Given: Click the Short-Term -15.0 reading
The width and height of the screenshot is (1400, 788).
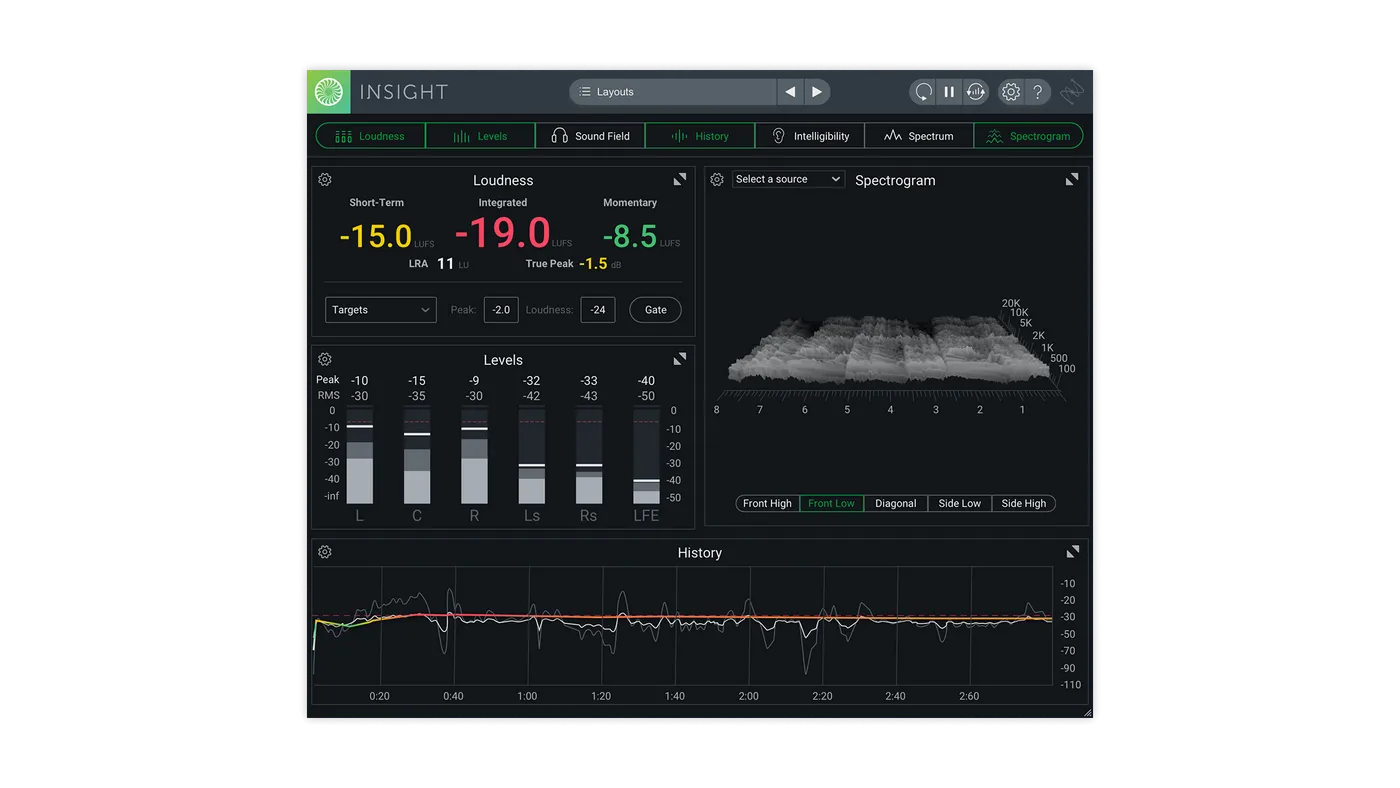Looking at the screenshot, I should click(x=376, y=236).
